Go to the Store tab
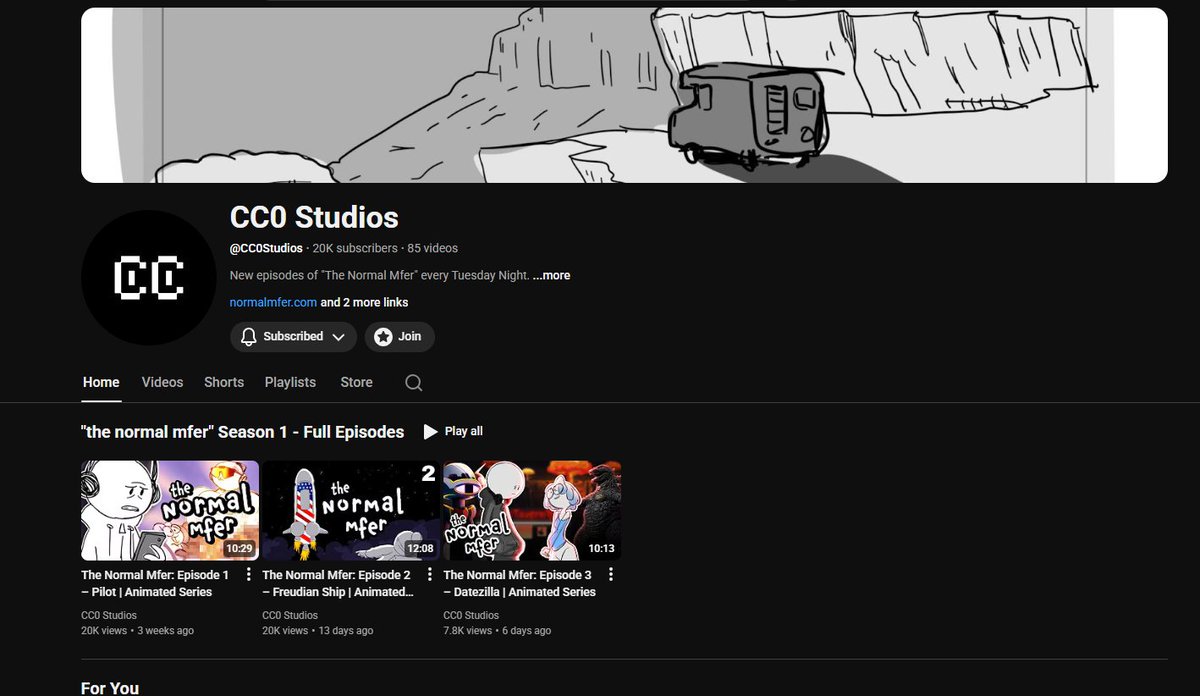 click(x=356, y=382)
